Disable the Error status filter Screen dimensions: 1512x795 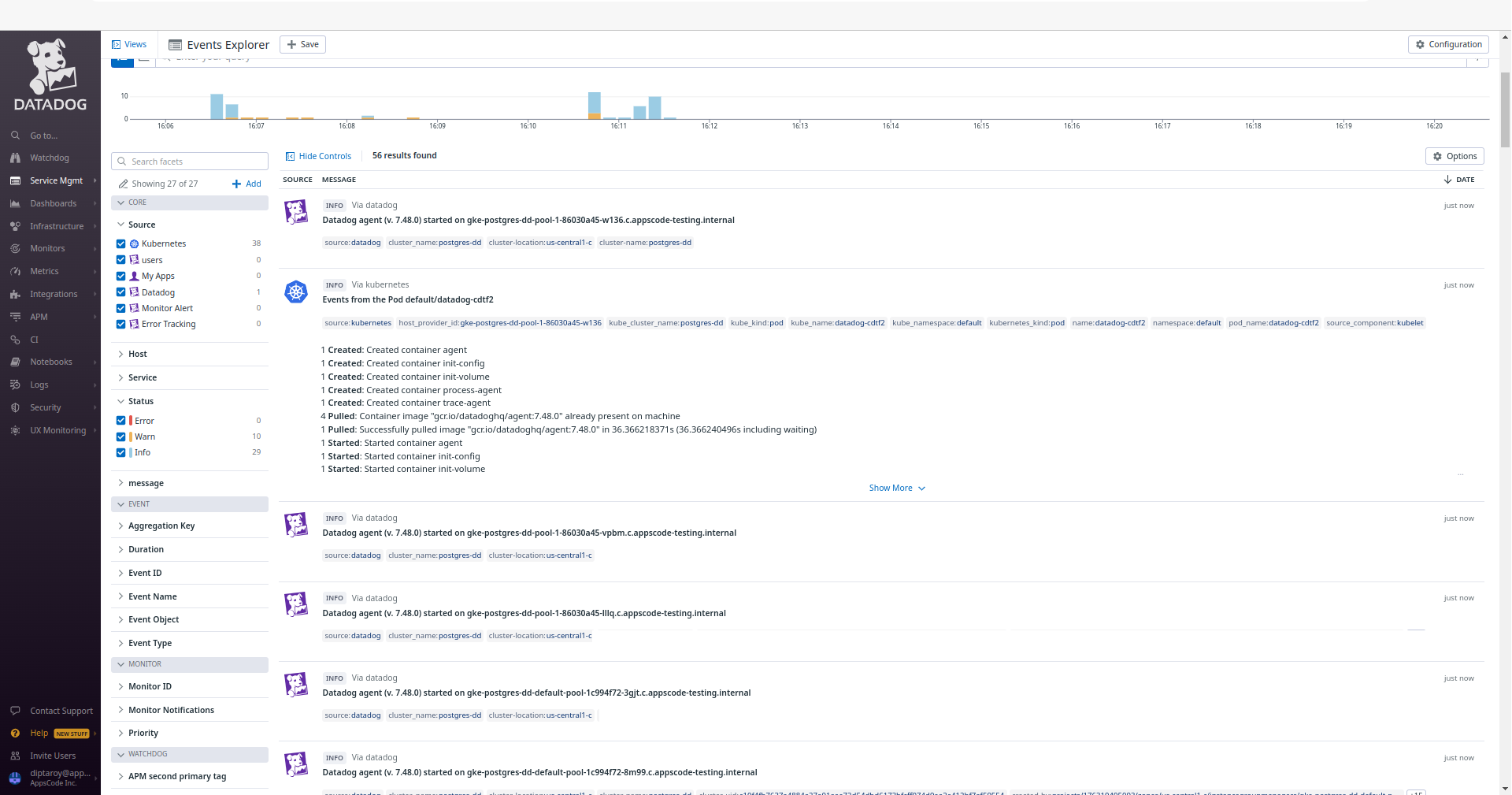[120, 421]
